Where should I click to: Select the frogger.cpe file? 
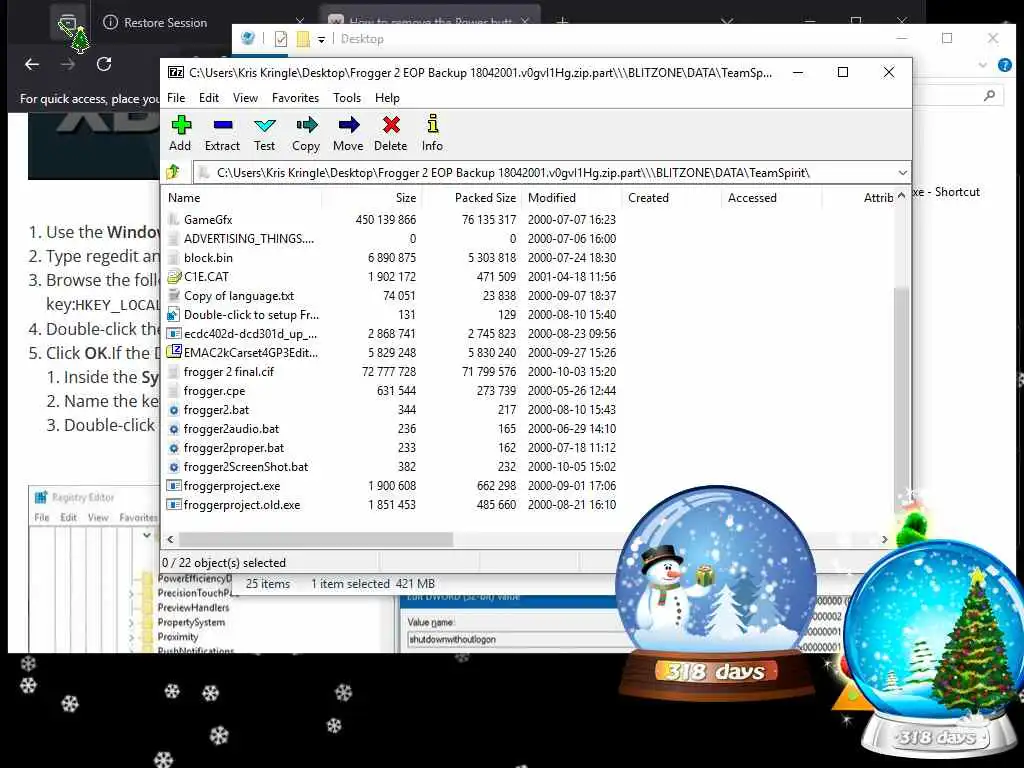(x=214, y=391)
